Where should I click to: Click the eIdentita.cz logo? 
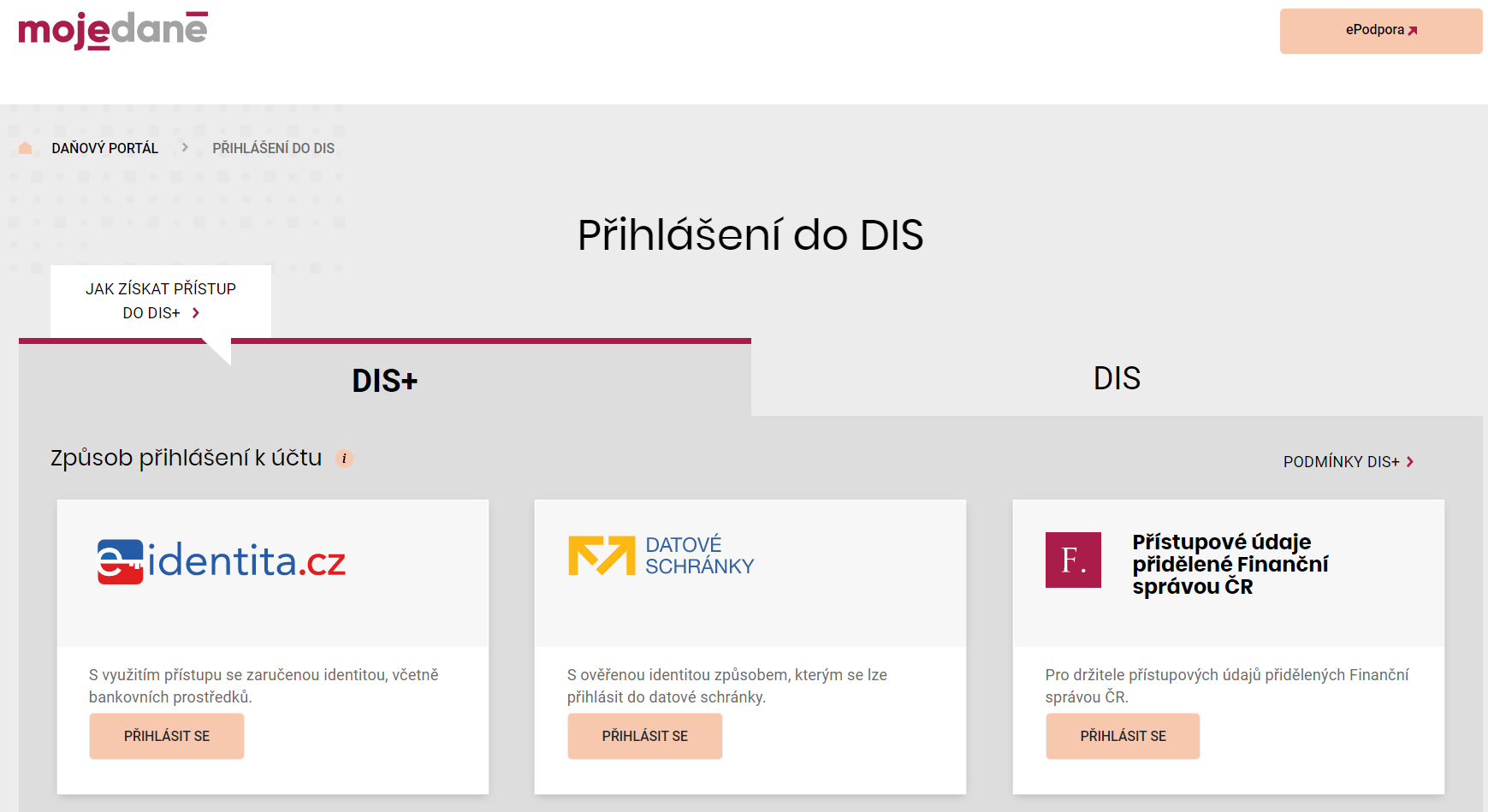click(222, 561)
